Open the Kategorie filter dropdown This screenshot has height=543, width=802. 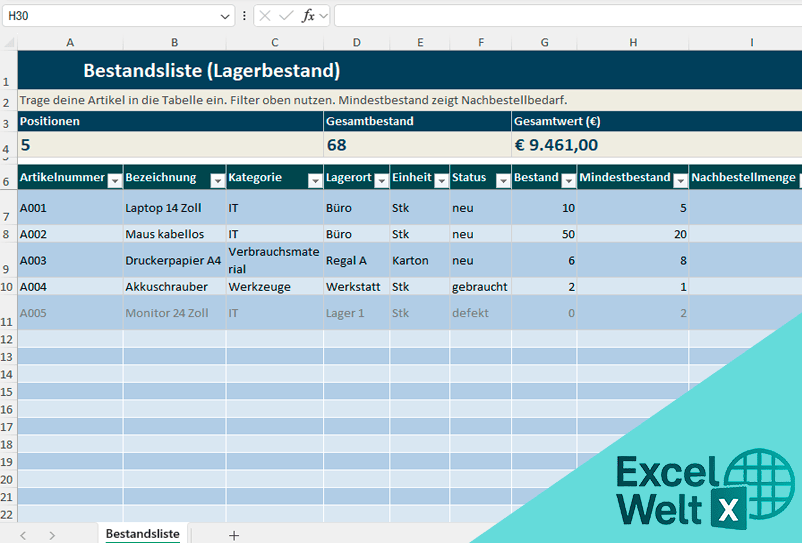(x=315, y=180)
